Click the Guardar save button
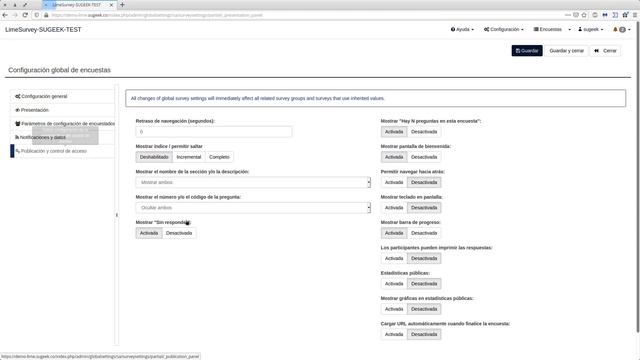 click(527, 51)
